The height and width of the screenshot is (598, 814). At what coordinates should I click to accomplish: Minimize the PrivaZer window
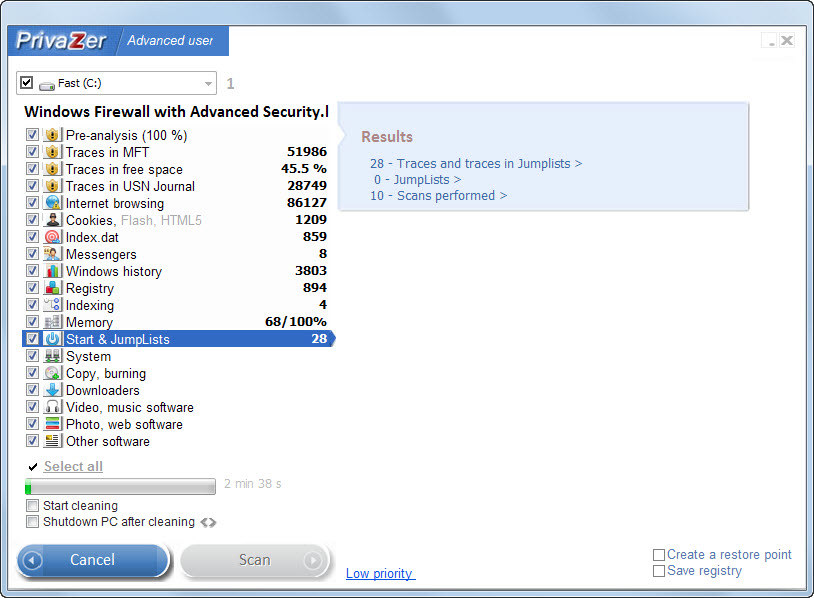pyautogui.click(x=770, y=40)
